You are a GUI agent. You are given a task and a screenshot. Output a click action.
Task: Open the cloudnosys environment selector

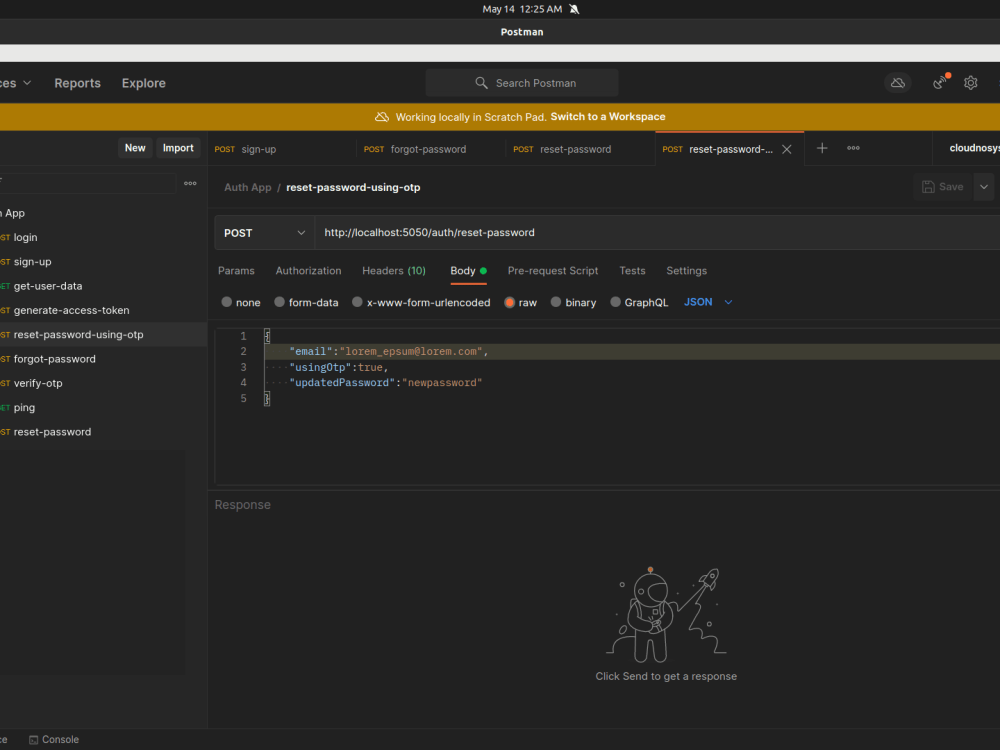coord(973,148)
